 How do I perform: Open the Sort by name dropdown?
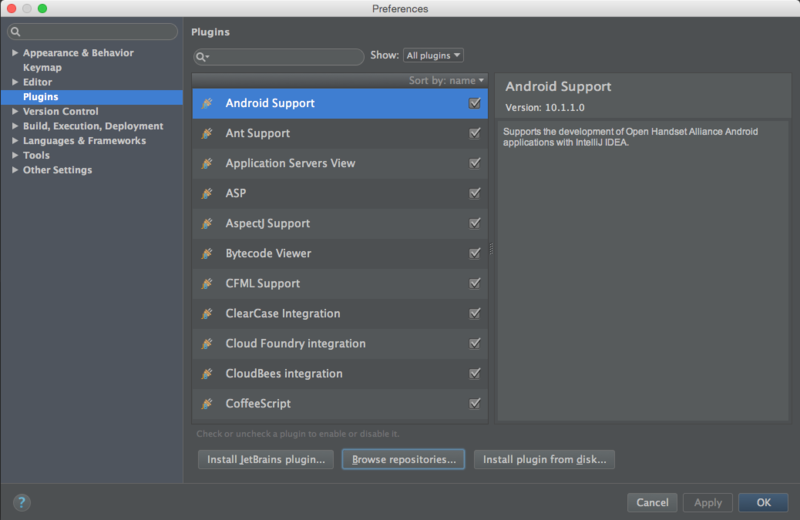(446, 81)
